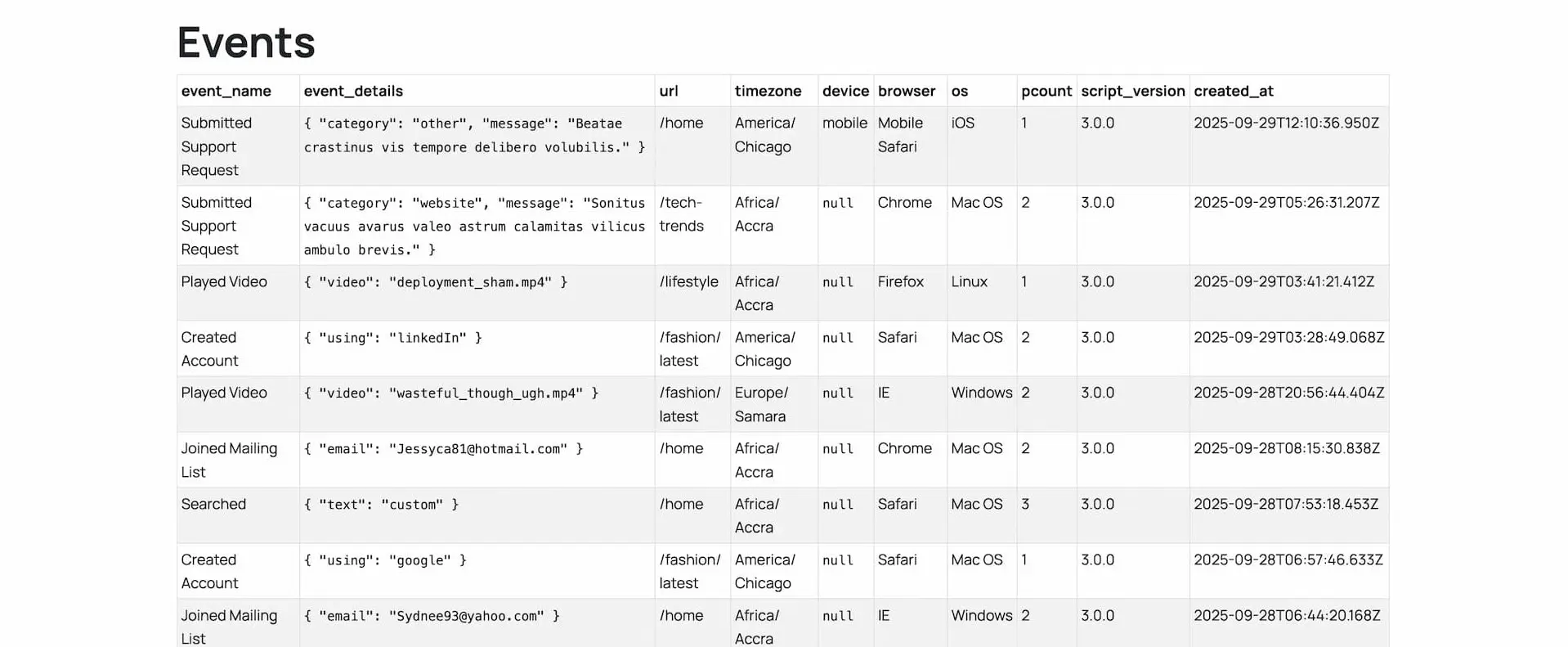Click the Linux os cell
1568x647 pixels.
pos(969,281)
